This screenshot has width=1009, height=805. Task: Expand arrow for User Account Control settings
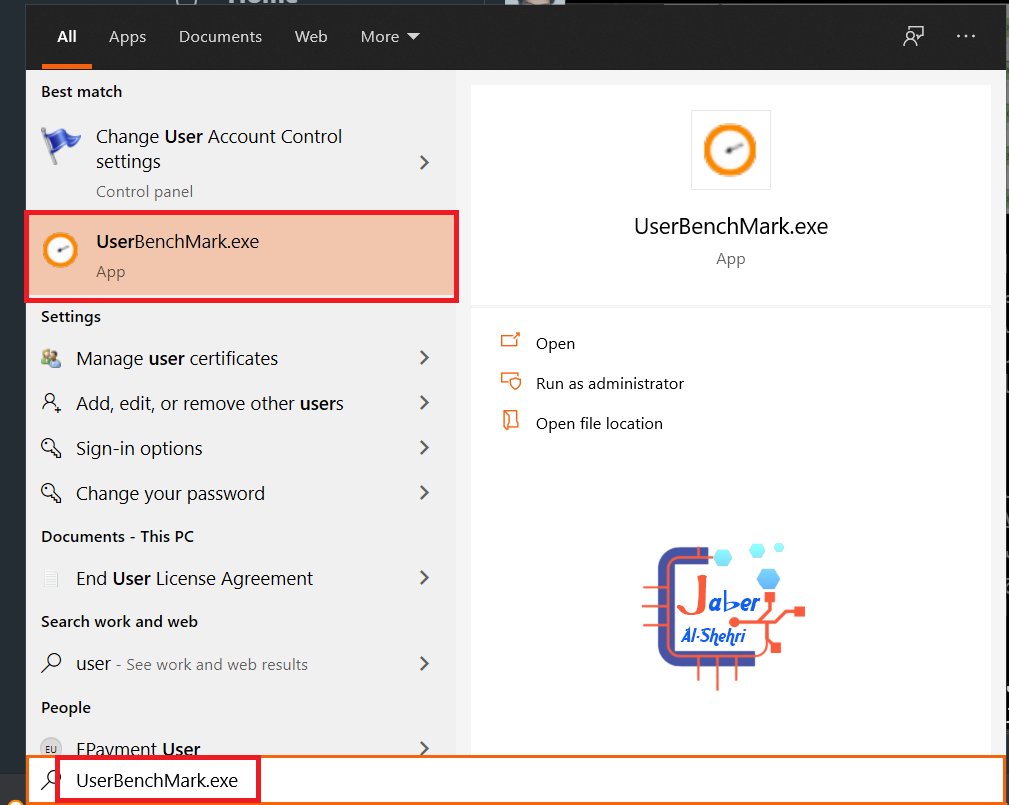pyautogui.click(x=424, y=162)
